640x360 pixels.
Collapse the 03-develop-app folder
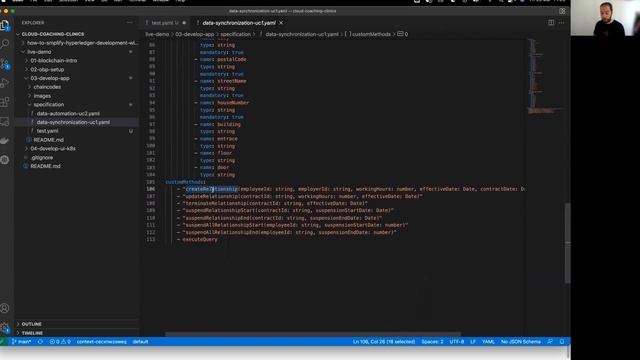click(50, 78)
